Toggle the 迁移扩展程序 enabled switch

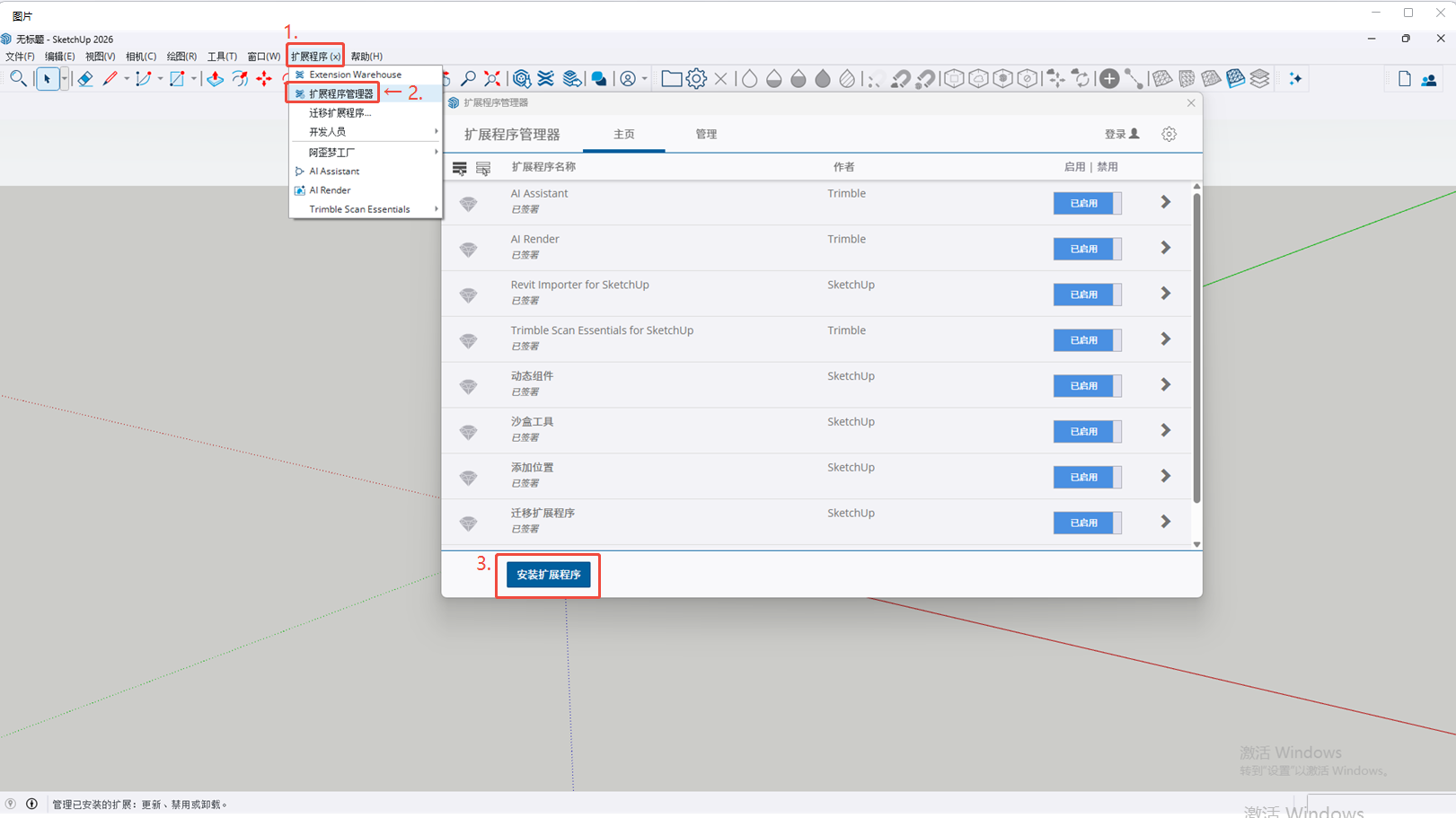click(x=1087, y=523)
